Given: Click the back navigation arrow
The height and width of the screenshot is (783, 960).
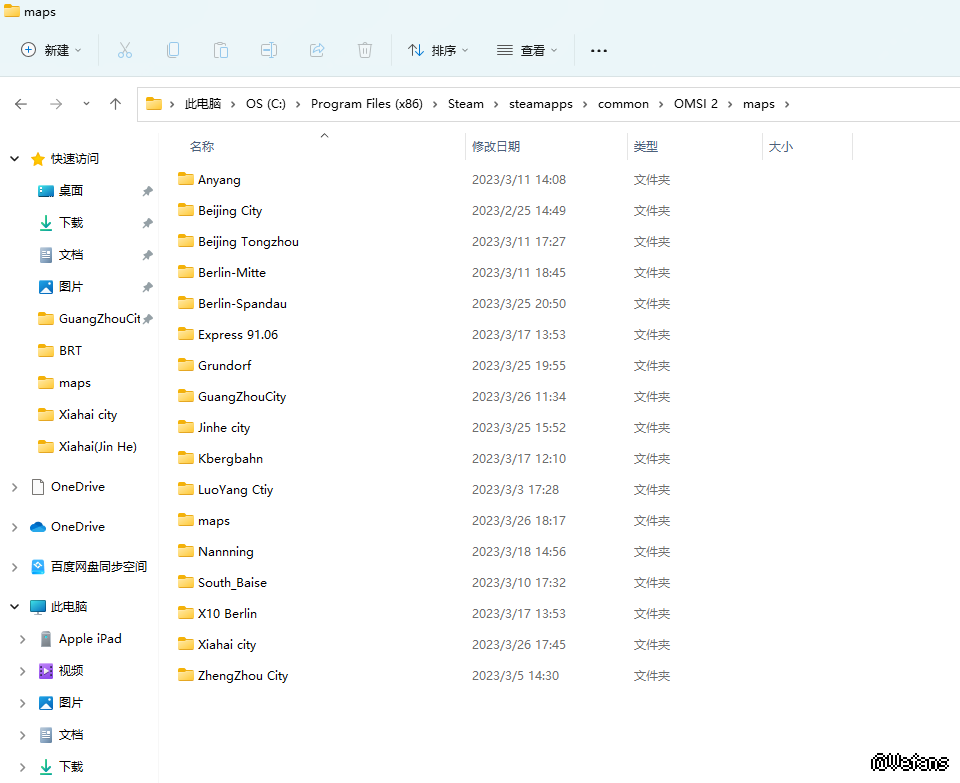Looking at the screenshot, I should [x=21, y=104].
